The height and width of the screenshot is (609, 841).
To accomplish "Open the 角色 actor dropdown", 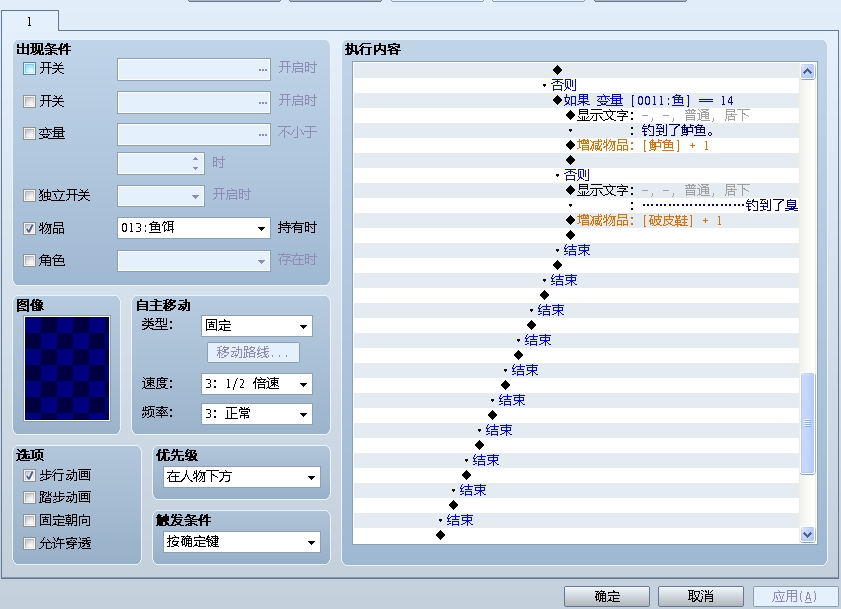I will click(x=194, y=261).
